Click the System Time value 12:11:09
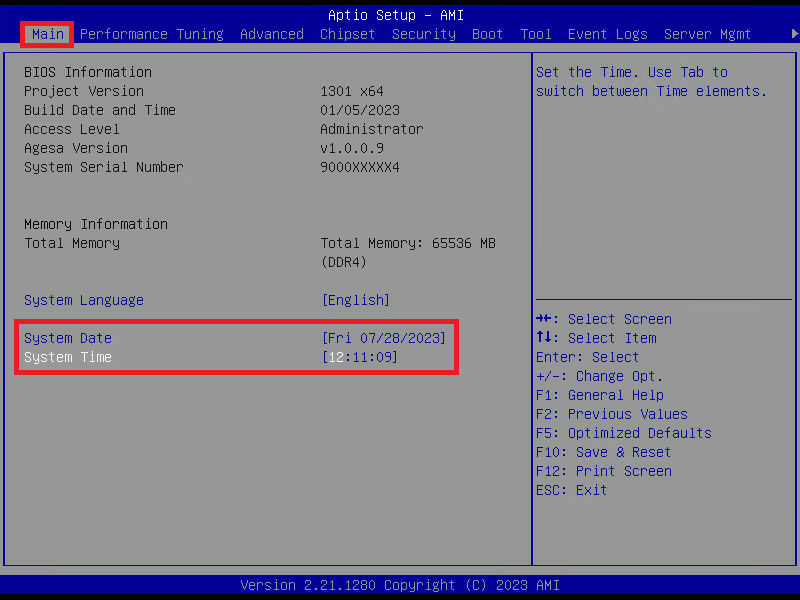 [359, 357]
